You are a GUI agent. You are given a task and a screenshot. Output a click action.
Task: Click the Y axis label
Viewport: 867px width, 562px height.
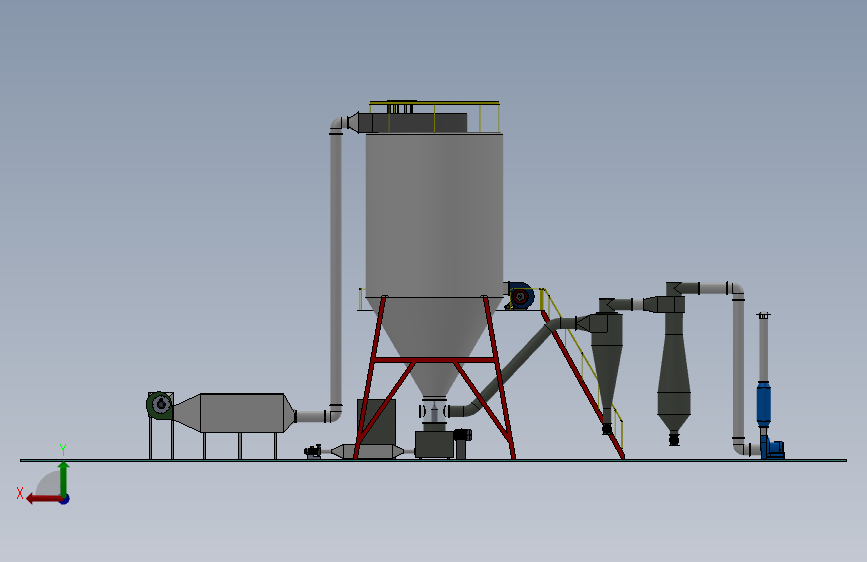(63, 450)
